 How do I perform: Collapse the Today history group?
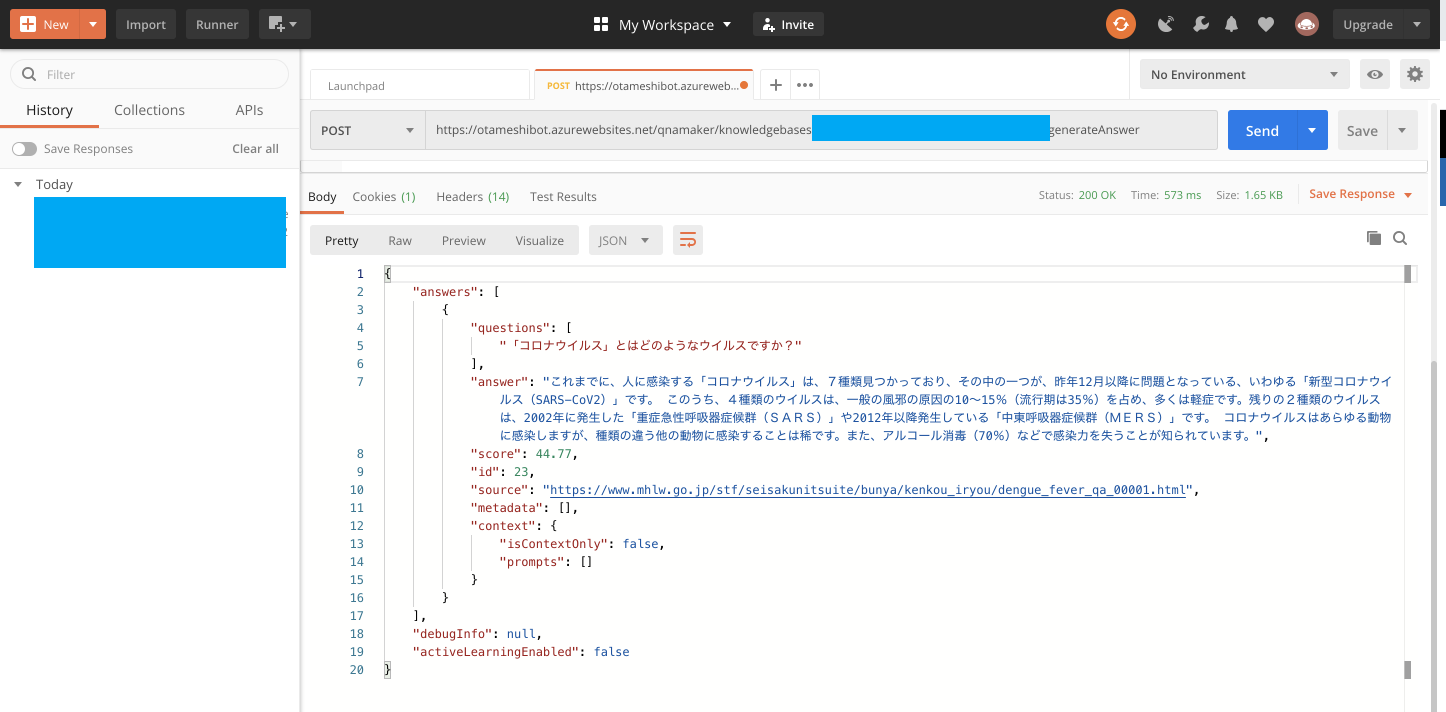pyautogui.click(x=18, y=185)
